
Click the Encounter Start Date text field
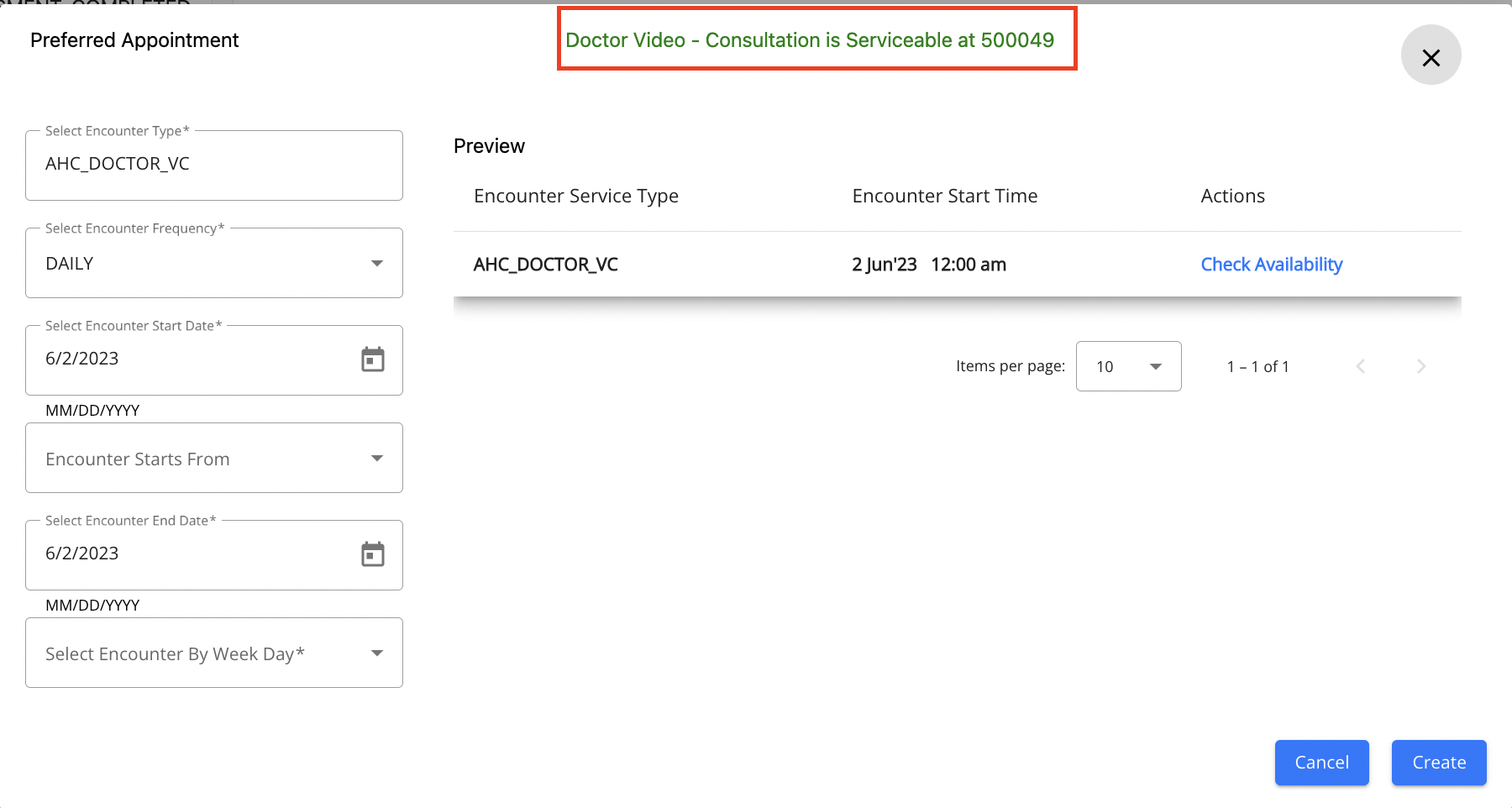pyautogui.click(x=193, y=359)
